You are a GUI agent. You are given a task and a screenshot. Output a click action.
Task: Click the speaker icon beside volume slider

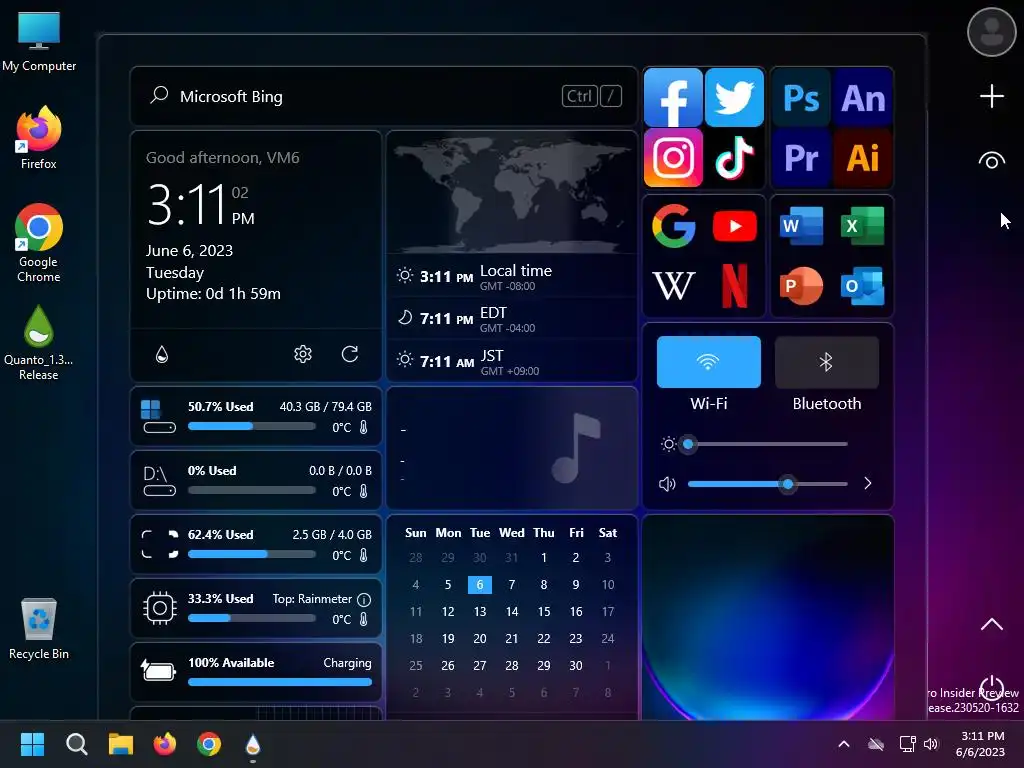[x=667, y=484]
